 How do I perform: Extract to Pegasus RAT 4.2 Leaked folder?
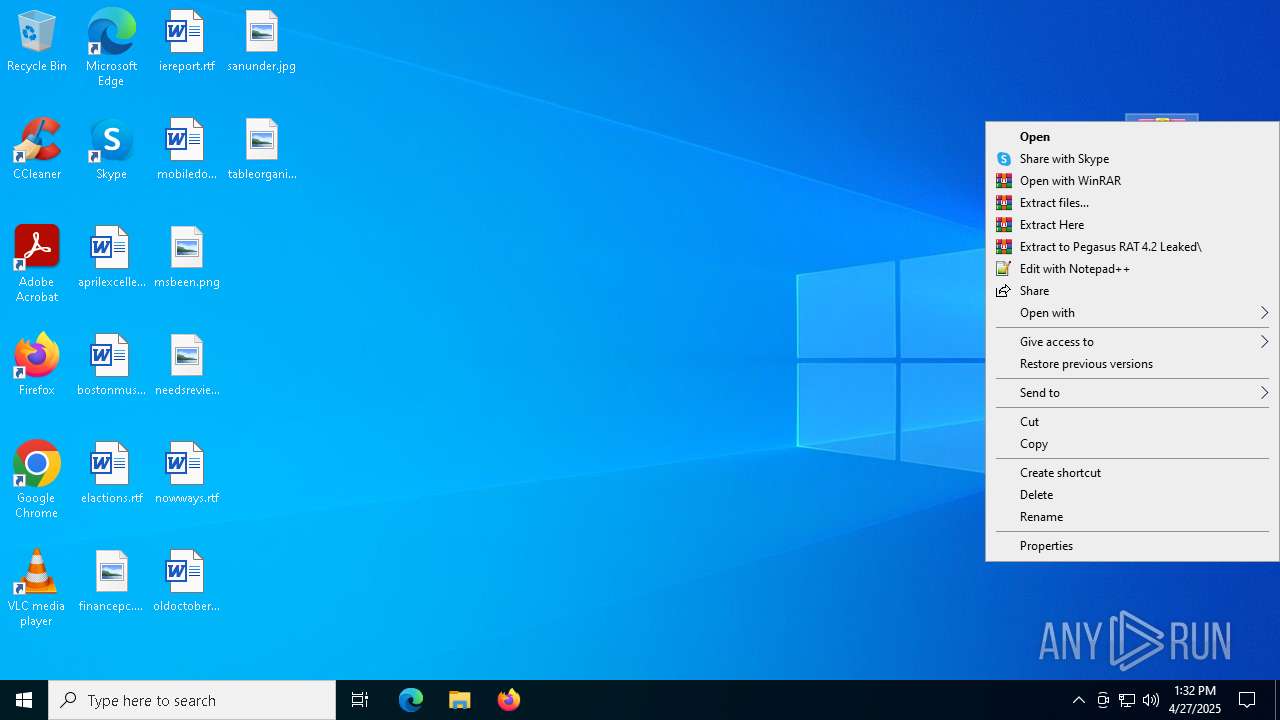pyautogui.click(x=1132, y=247)
